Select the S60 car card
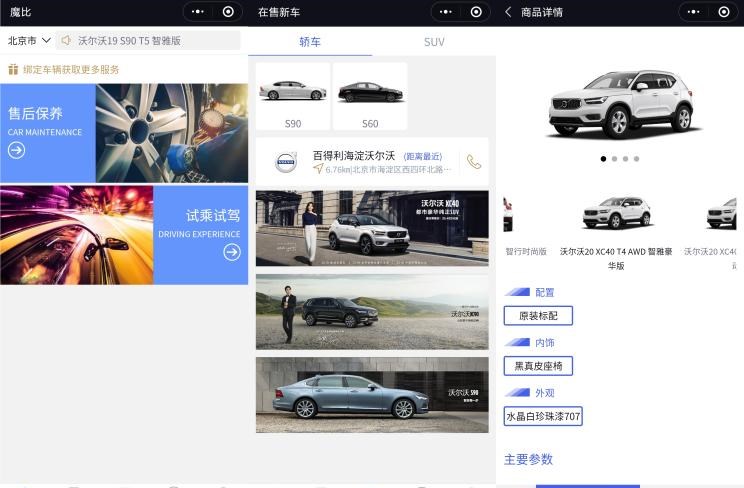 click(x=370, y=96)
